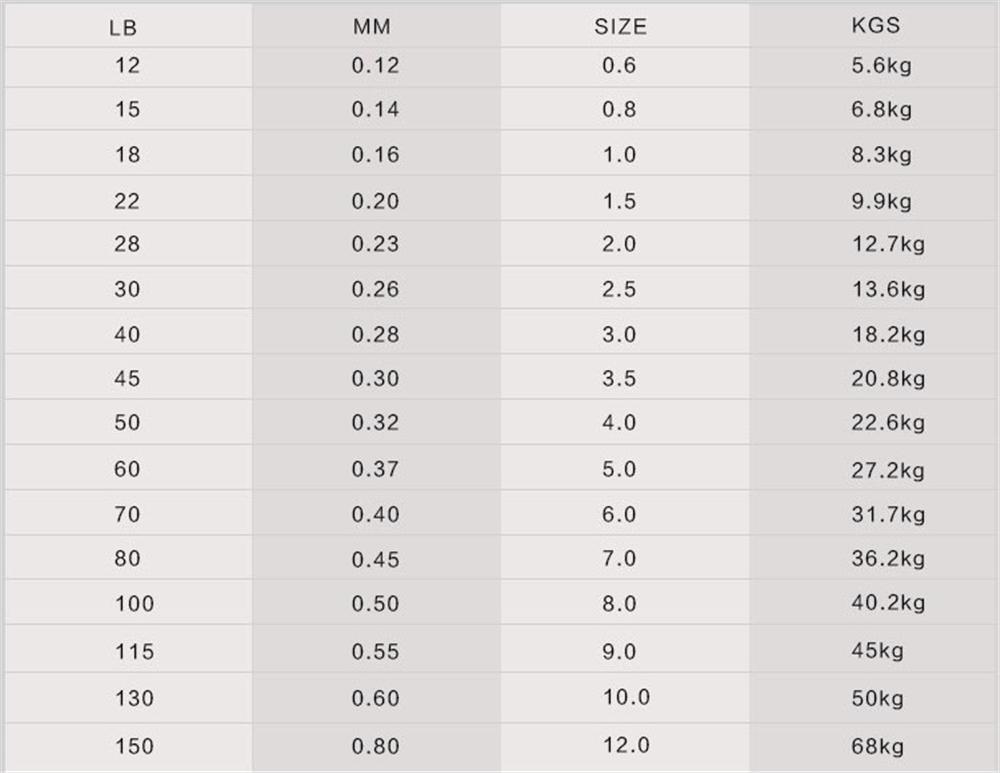This screenshot has width=1000, height=773.
Task: Select the 115 value in LB column
Action: 134,652
